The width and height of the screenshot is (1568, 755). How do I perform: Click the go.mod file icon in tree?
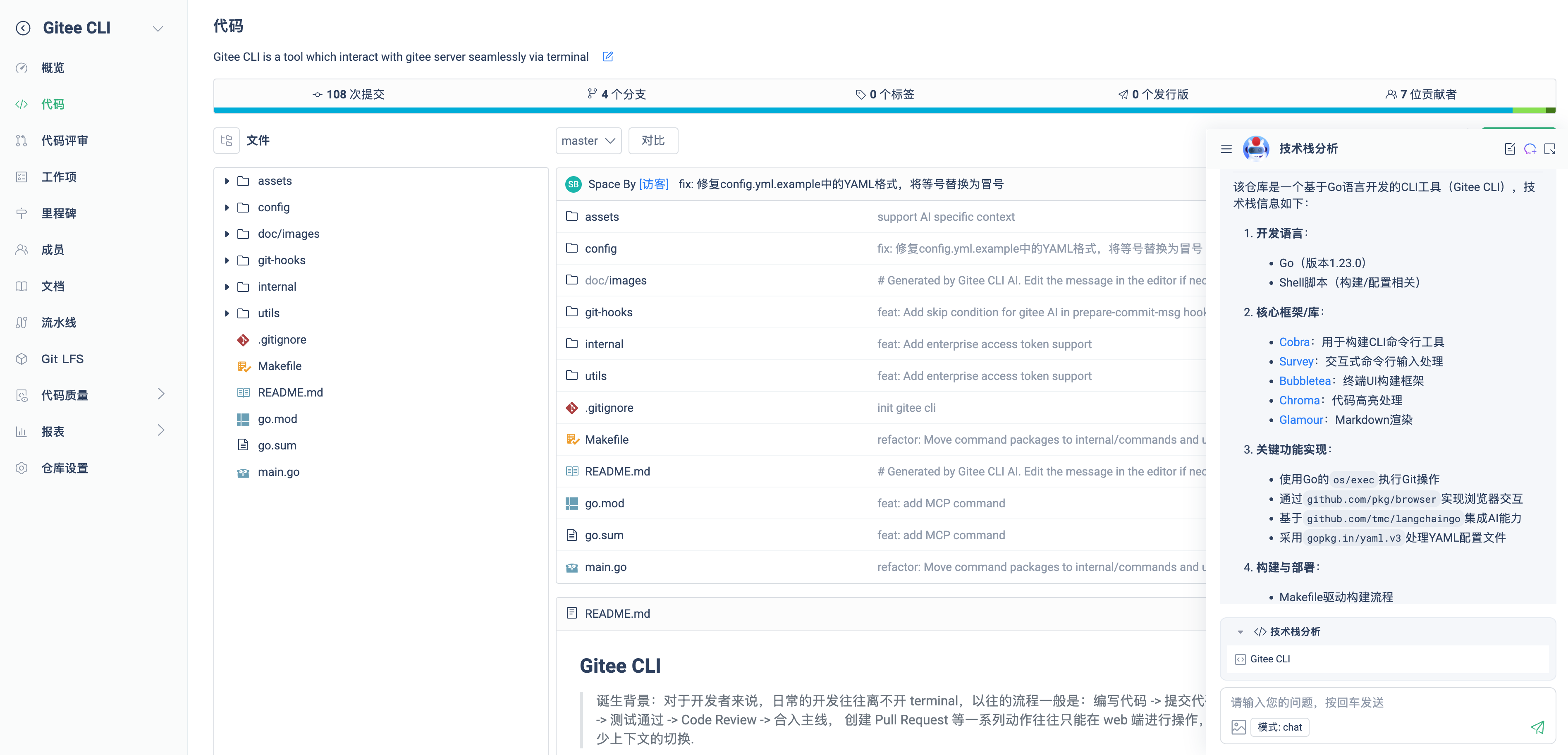click(243, 419)
